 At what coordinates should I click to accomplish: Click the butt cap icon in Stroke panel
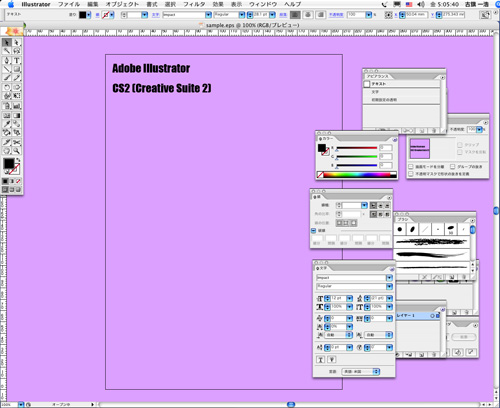point(373,206)
